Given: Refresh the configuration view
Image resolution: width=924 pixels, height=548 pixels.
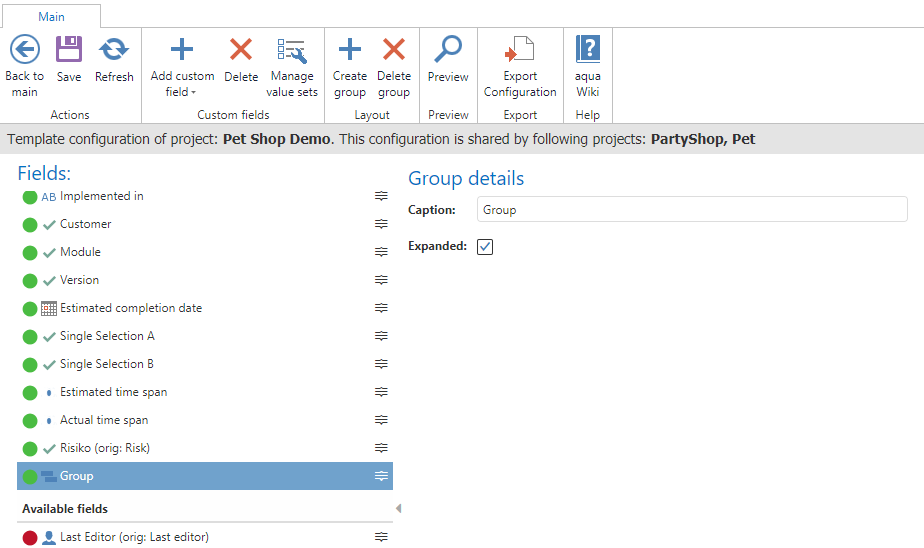Looking at the screenshot, I should (114, 49).
